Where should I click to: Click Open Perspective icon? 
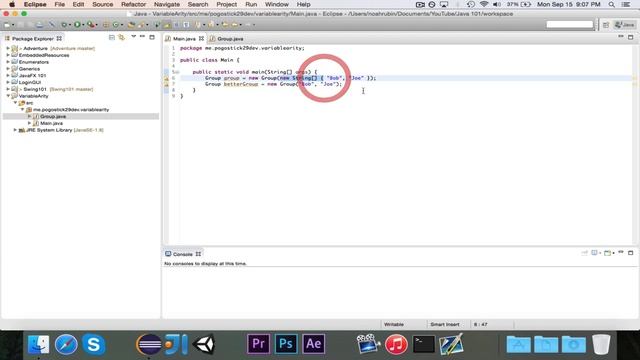point(606,25)
